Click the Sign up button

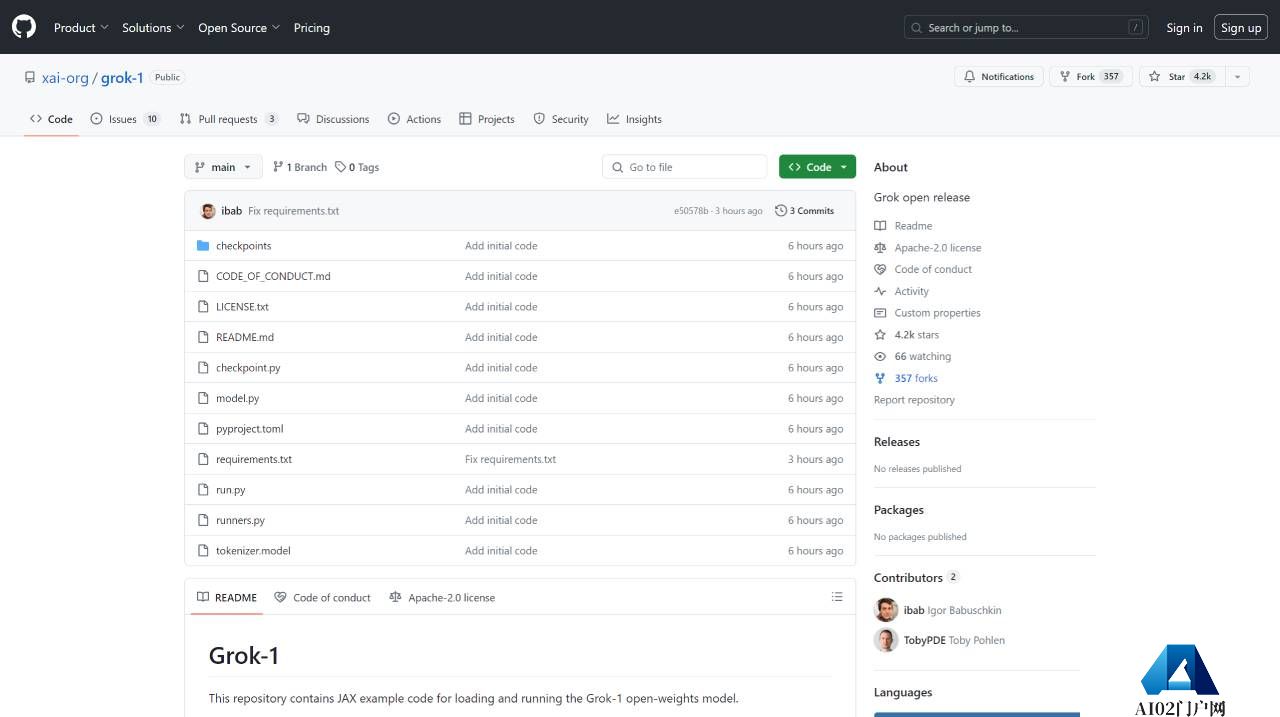click(x=1241, y=28)
